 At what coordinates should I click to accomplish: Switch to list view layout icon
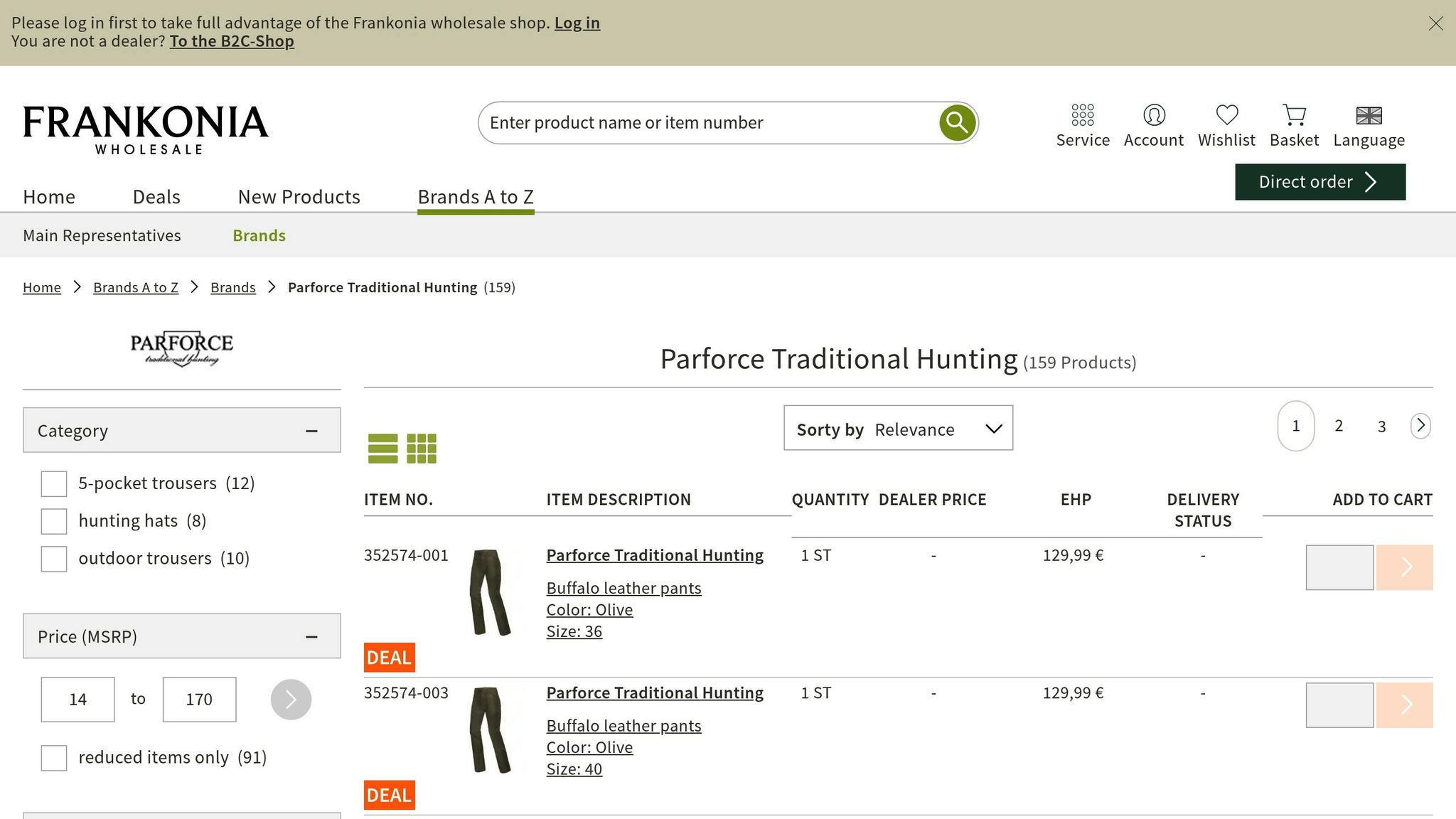tap(382, 449)
